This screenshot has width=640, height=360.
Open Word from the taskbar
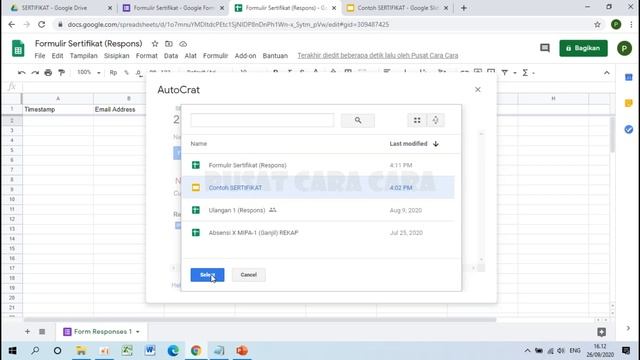pyautogui.click(x=150, y=351)
